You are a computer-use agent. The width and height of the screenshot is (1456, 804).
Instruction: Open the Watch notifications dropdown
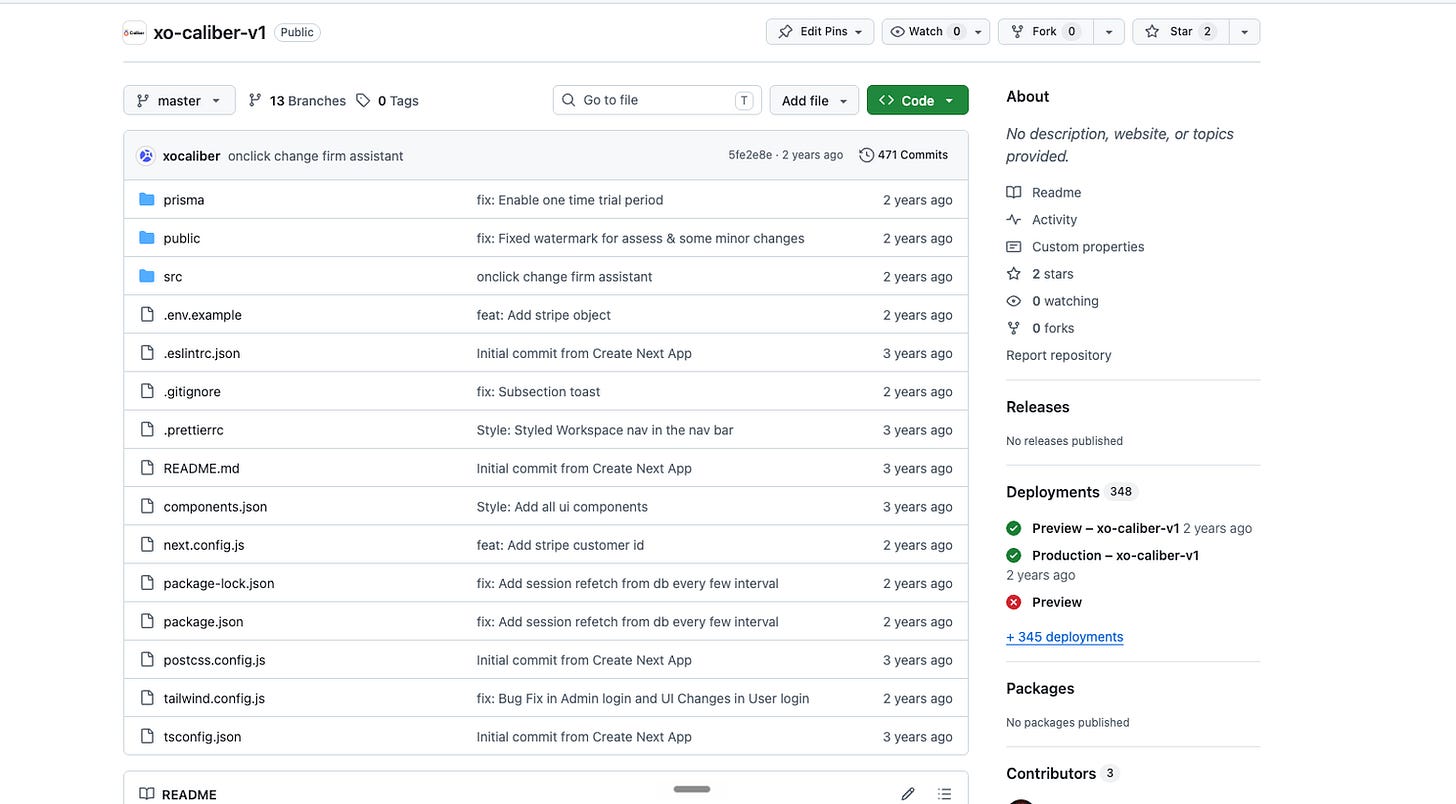(x=936, y=32)
